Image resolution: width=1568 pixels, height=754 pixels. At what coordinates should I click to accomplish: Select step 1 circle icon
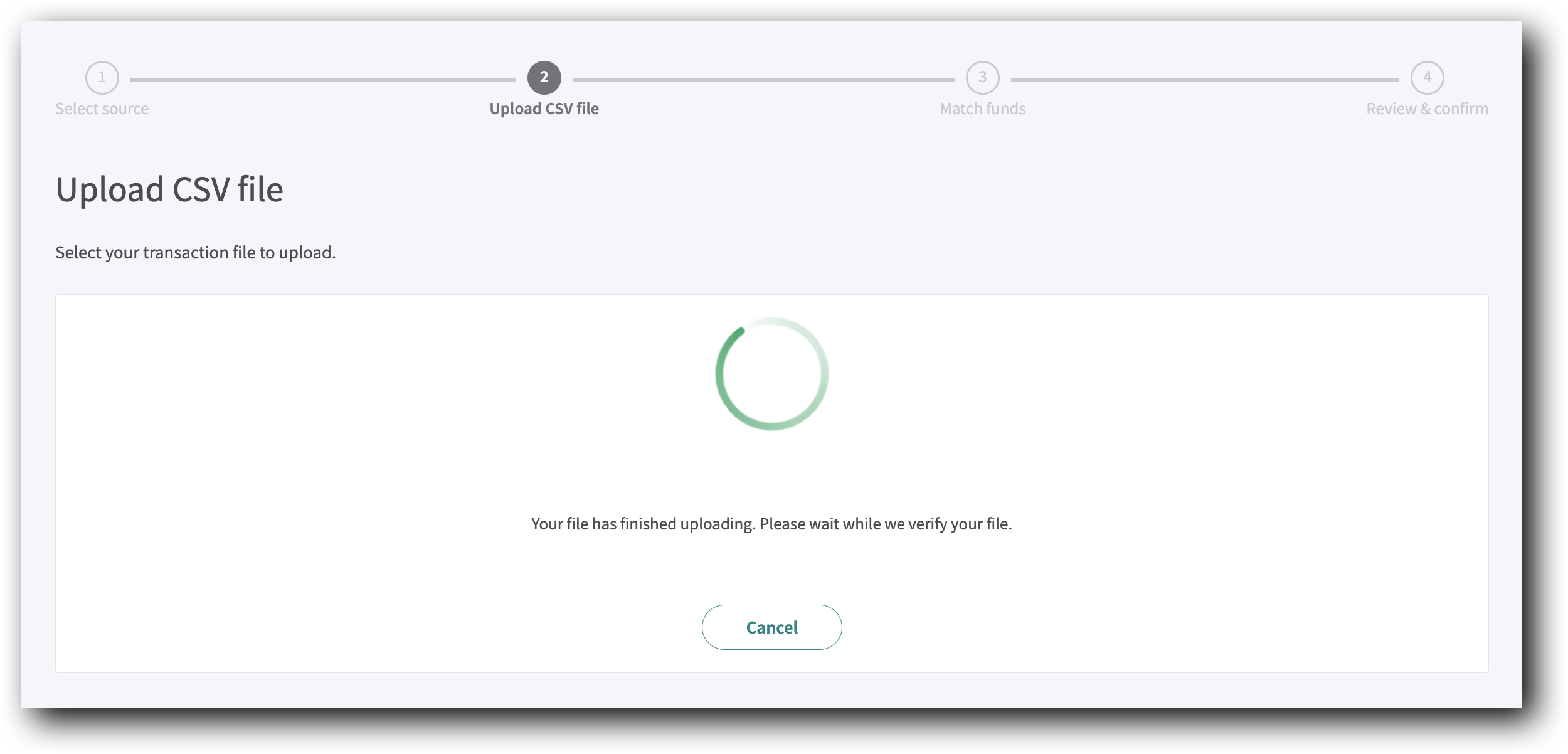point(102,78)
